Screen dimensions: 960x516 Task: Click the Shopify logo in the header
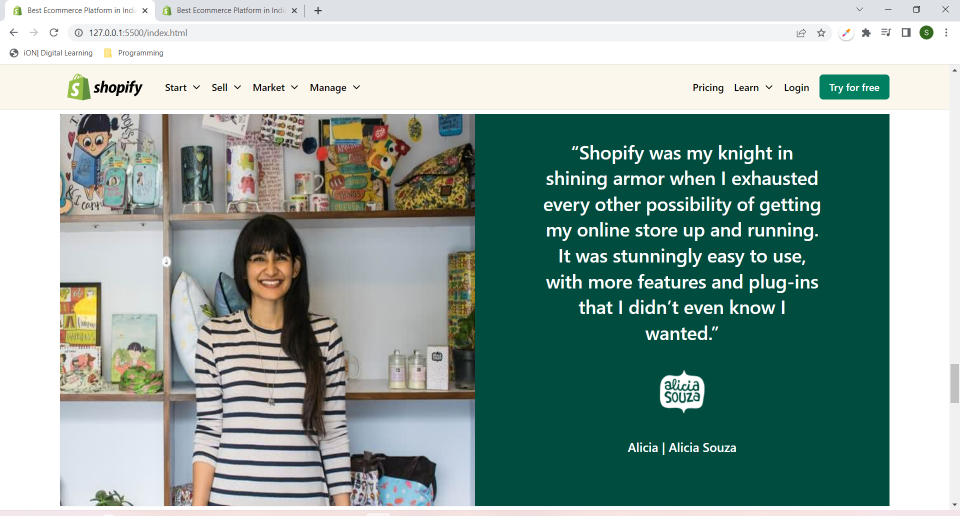click(105, 88)
